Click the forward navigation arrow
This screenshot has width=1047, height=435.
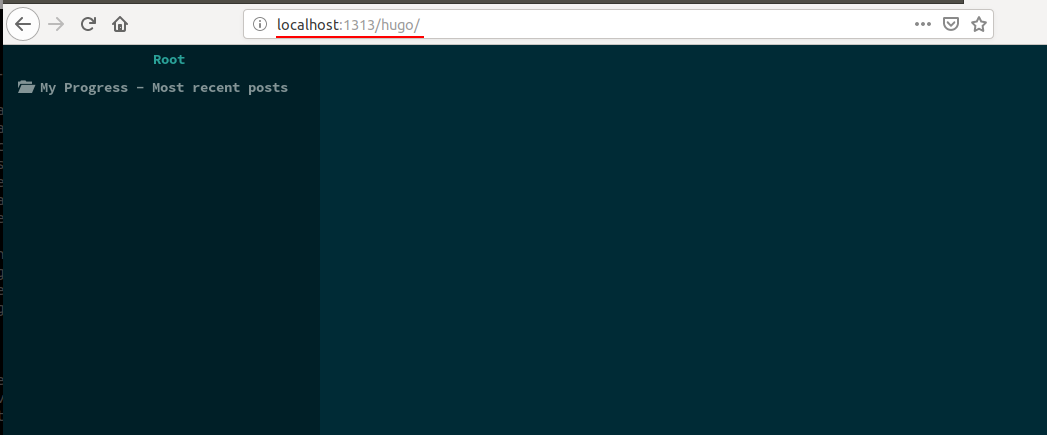[56, 24]
